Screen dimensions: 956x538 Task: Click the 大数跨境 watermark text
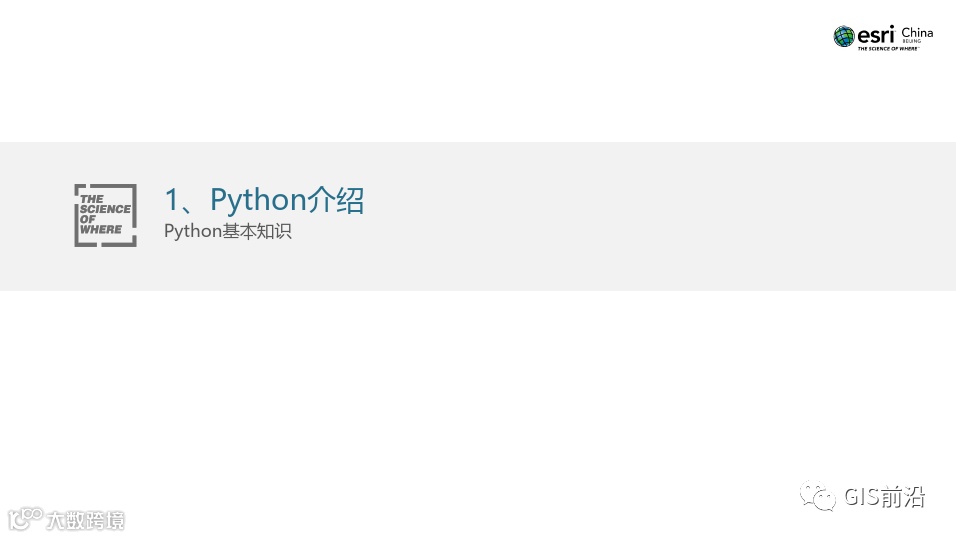(85, 520)
